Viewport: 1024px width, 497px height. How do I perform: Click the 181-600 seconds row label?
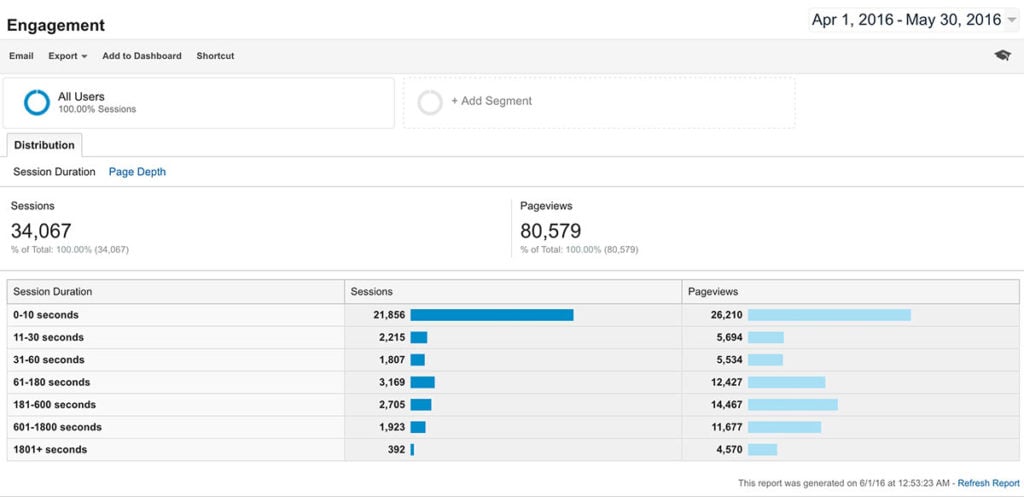coord(54,405)
